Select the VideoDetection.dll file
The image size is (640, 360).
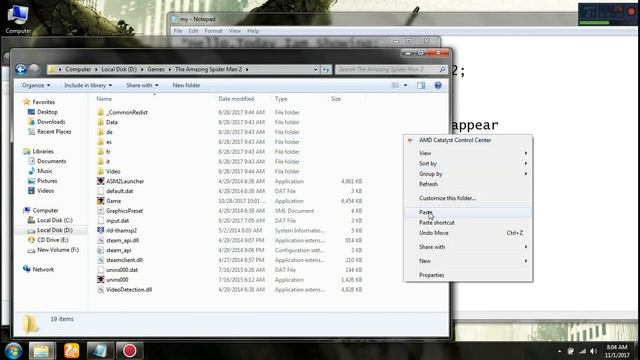124,290
